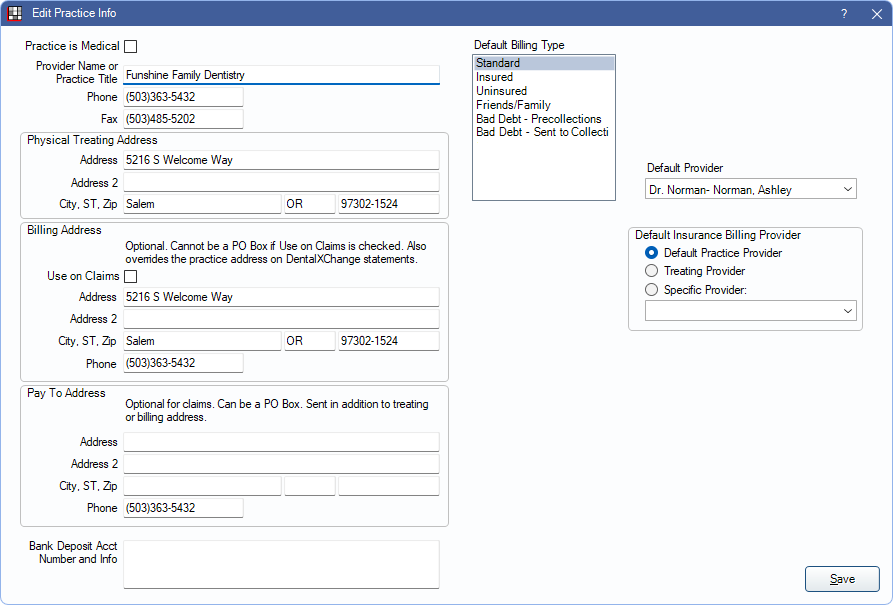The image size is (893, 605).
Task: Choose the Treating Provider radio button
Action: pyautogui.click(x=652, y=271)
